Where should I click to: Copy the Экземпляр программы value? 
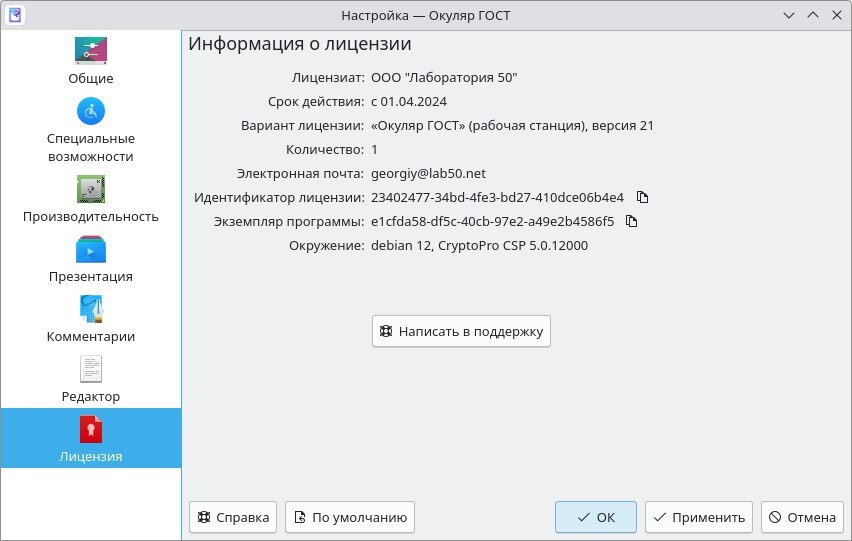(x=631, y=221)
